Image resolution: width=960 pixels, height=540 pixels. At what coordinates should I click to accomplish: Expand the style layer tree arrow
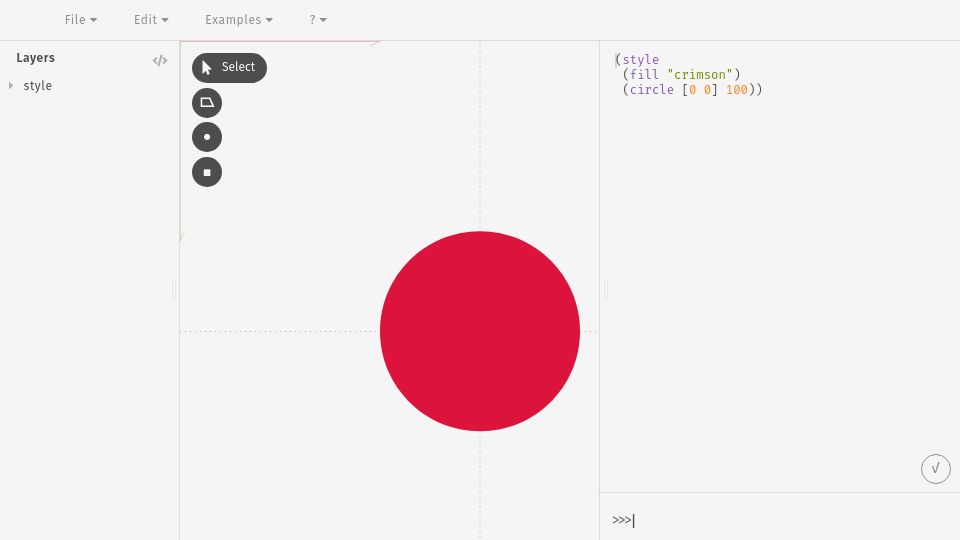tap(11, 86)
